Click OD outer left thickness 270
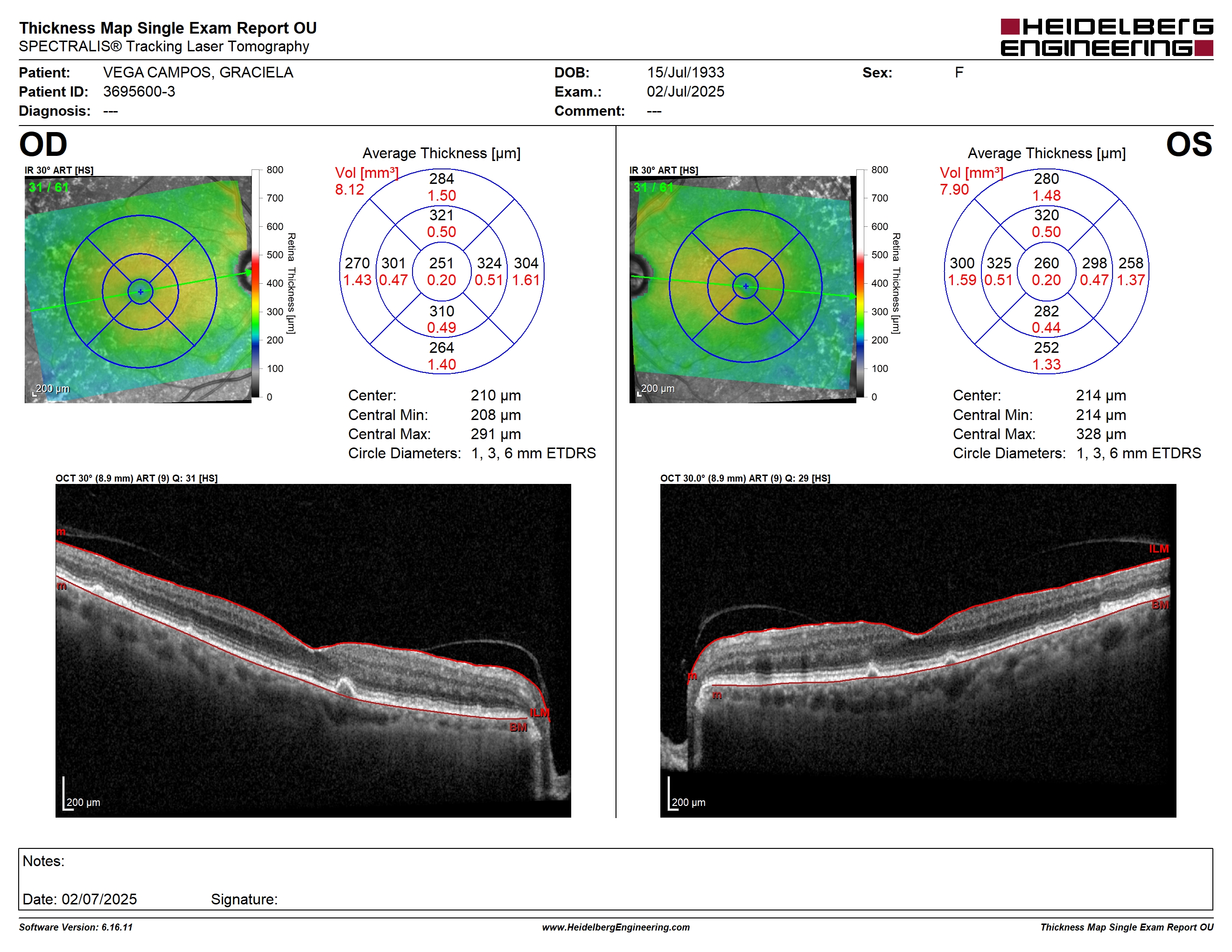The height and width of the screenshot is (952, 1232). (357, 263)
